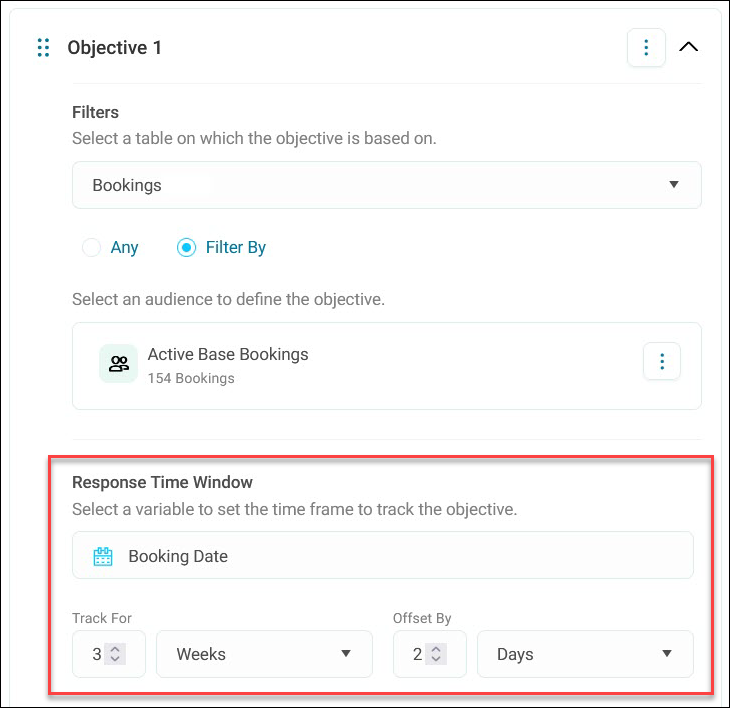The height and width of the screenshot is (708, 730).
Task: Click the Active Base Bookings audience icon
Action: (x=119, y=364)
